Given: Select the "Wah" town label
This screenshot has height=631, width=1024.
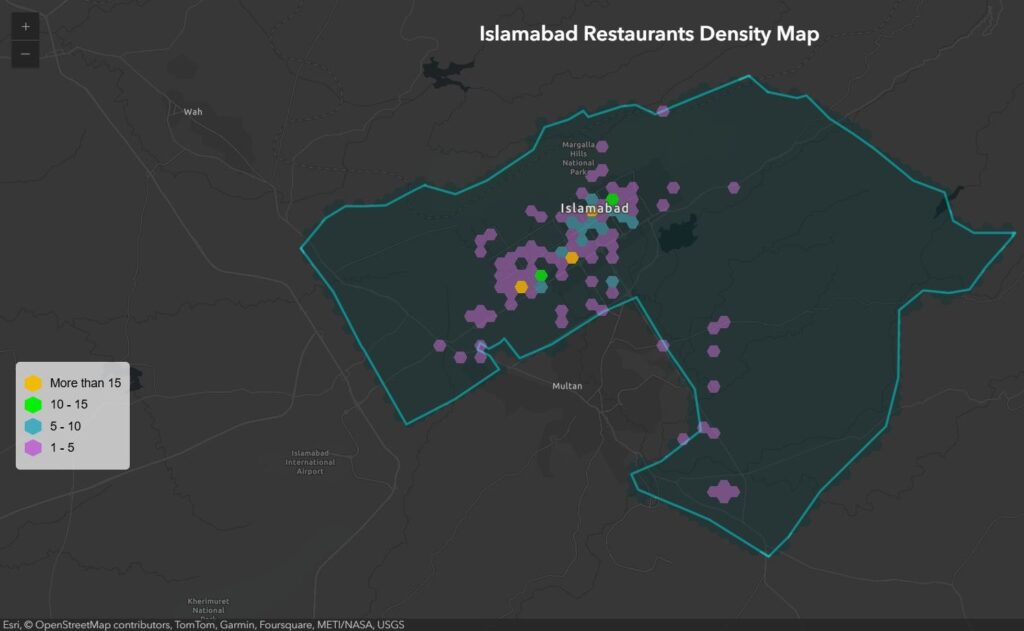Looking at the screenshot, I should click(193, 112).
